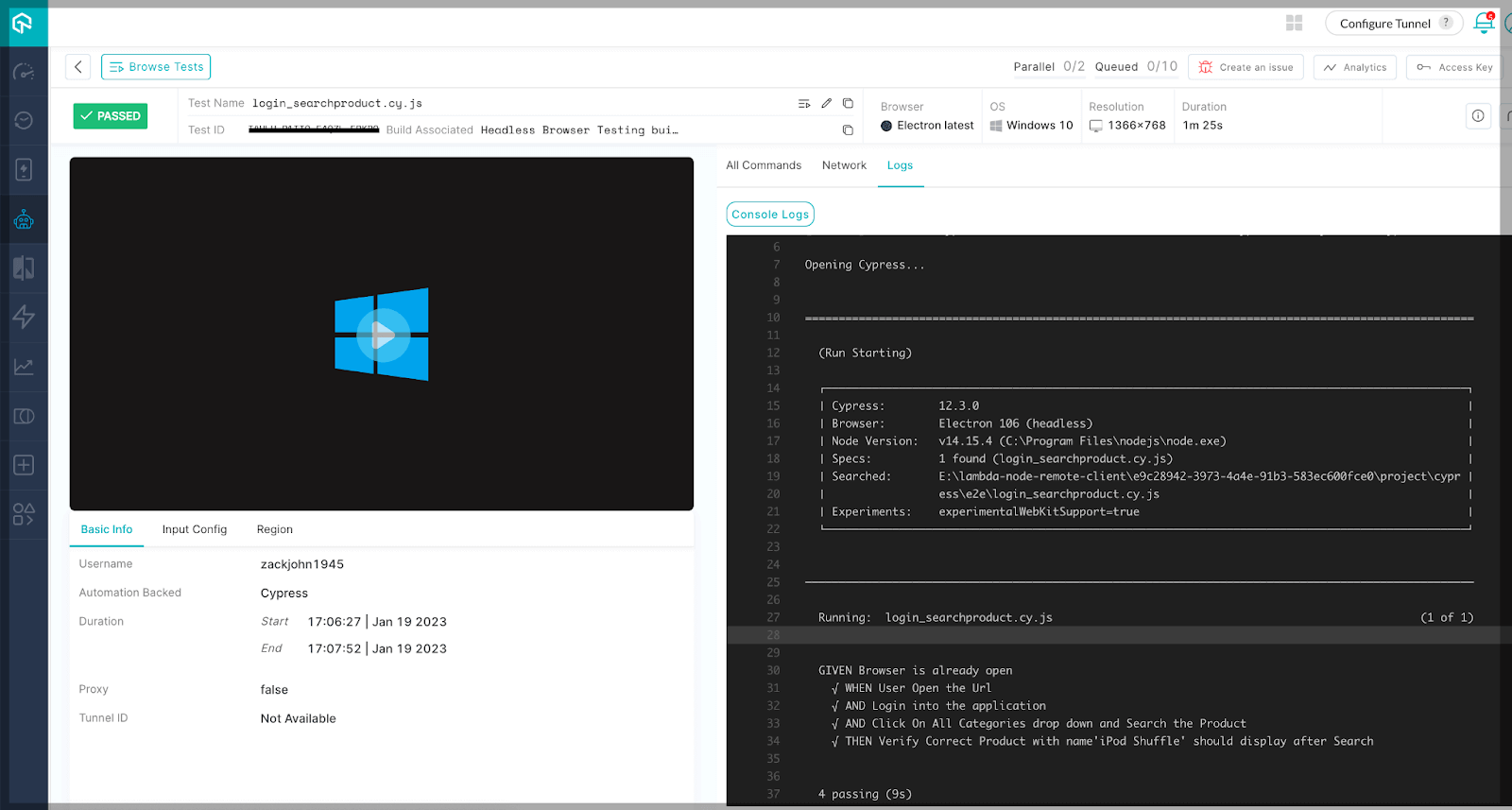Open the analytics chart icon in sidebar

[24, 367]
